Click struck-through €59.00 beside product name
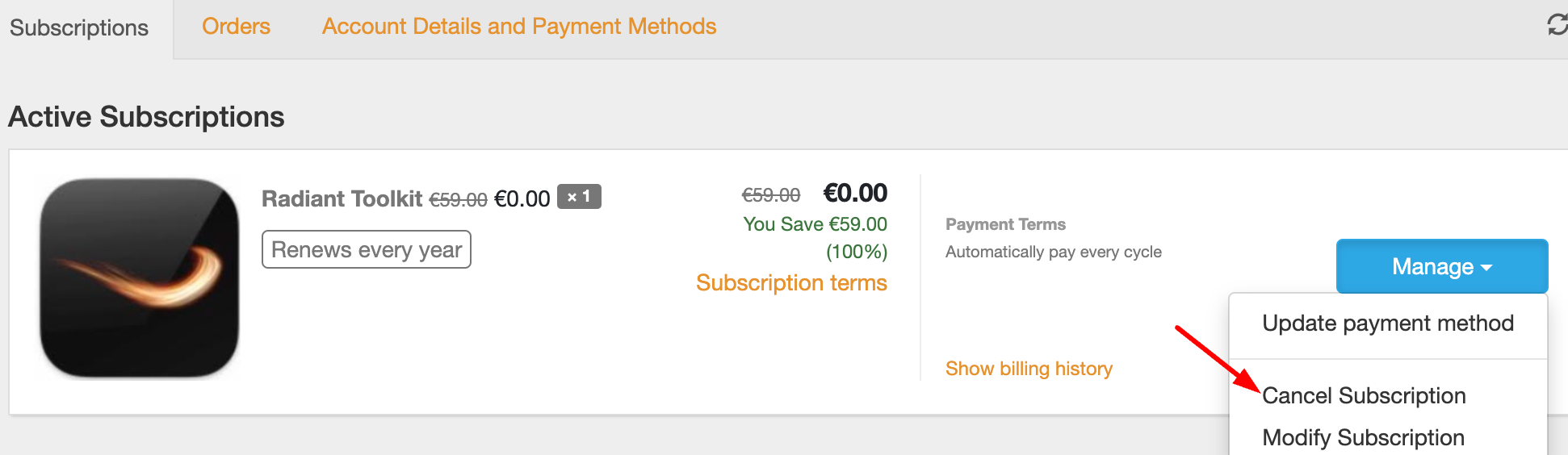The width and height of the screenshot is (1568, 455). click(458, 199)
